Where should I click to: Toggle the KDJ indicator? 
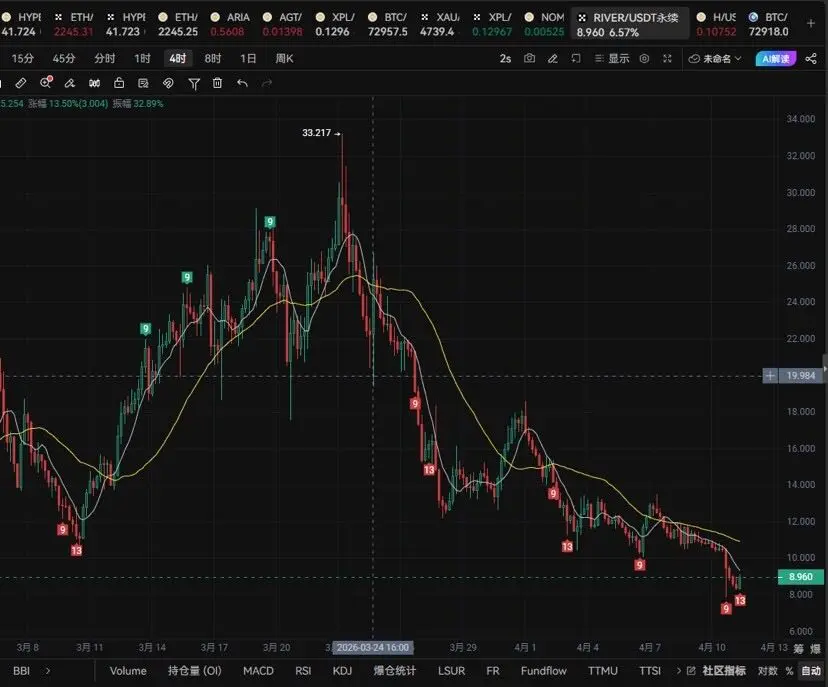click(x=342, y=671)
